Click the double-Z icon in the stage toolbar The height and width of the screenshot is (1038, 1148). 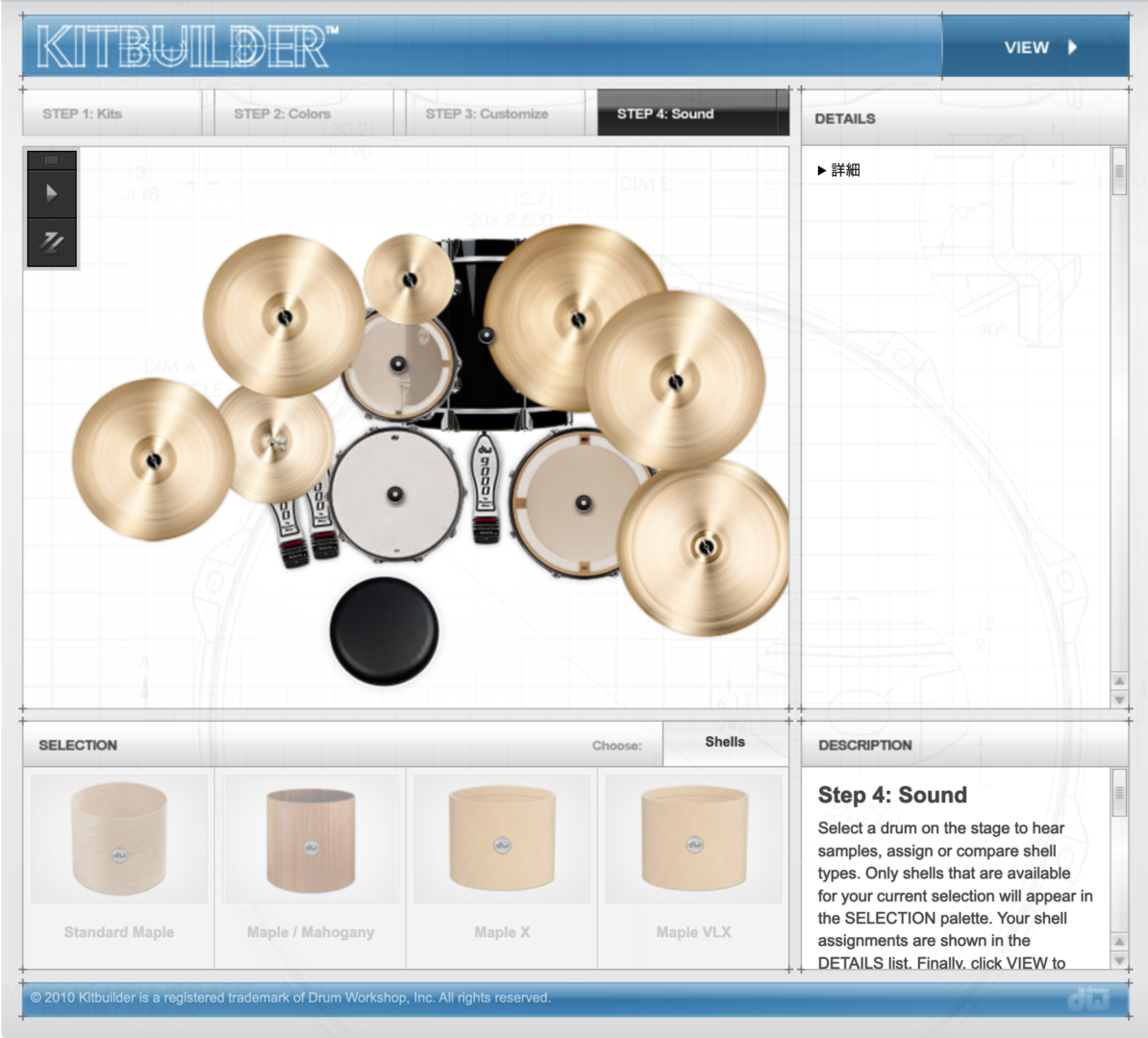click(x=51, y=241)
